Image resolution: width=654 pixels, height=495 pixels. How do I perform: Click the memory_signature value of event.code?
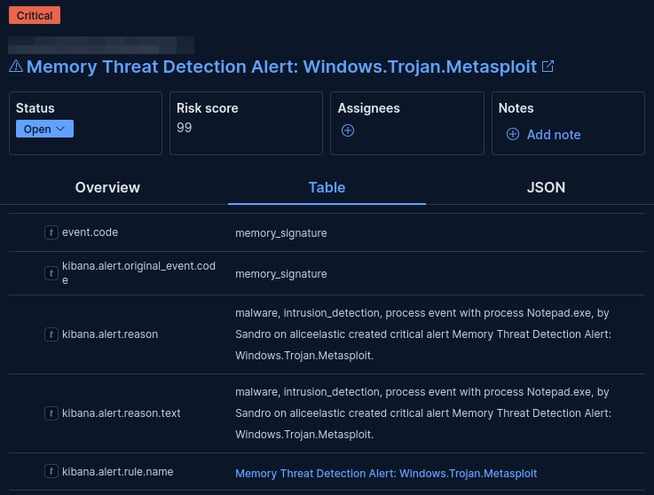[x=281, y=233]
